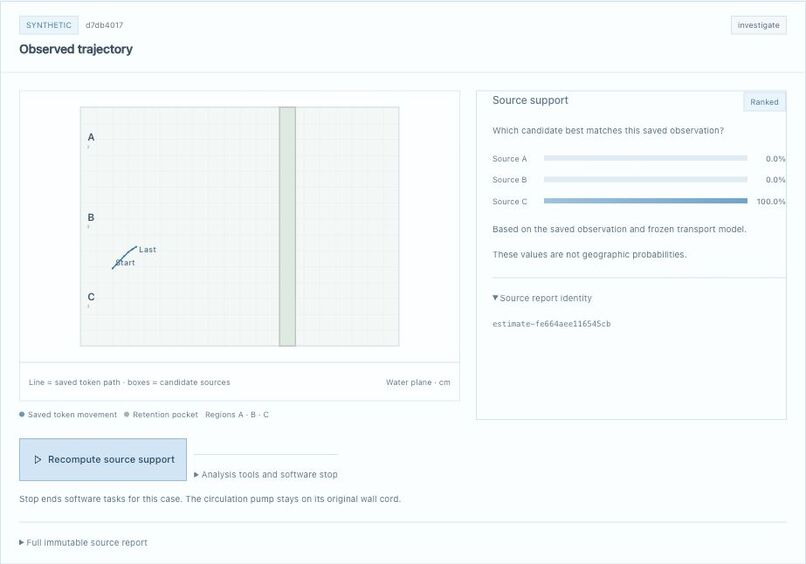Click the vertical retention pocket band

[287, 226]
